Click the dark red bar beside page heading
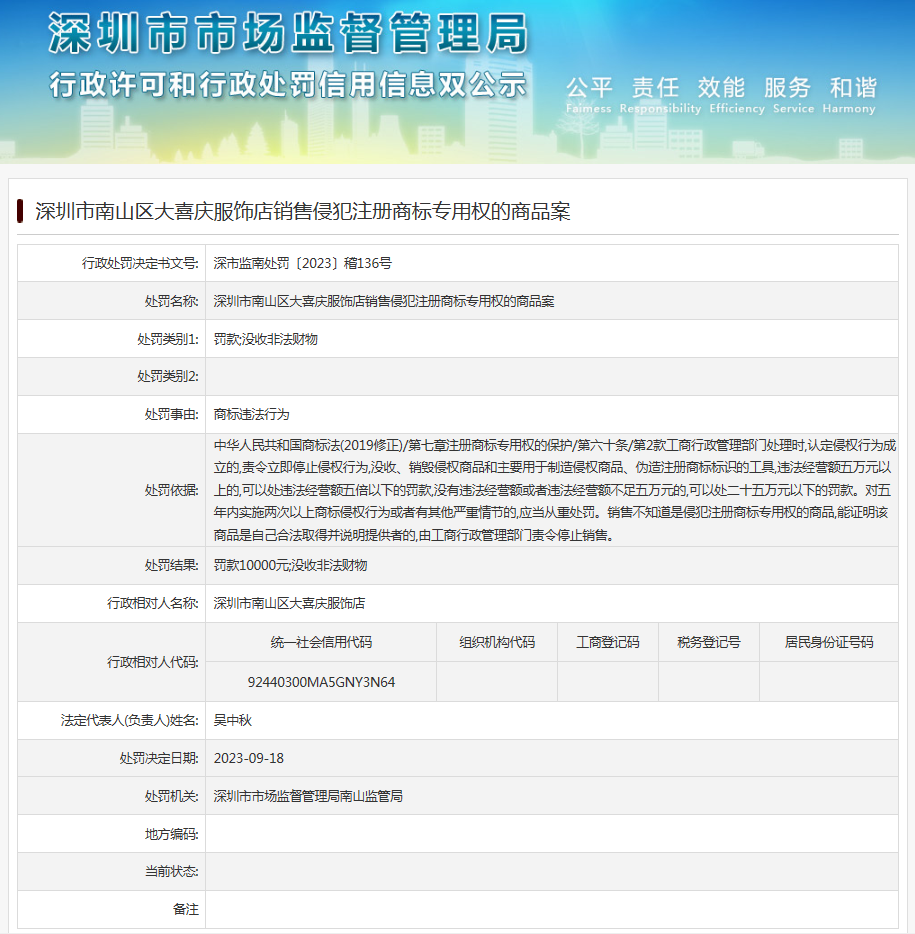 tap(20, 211)
